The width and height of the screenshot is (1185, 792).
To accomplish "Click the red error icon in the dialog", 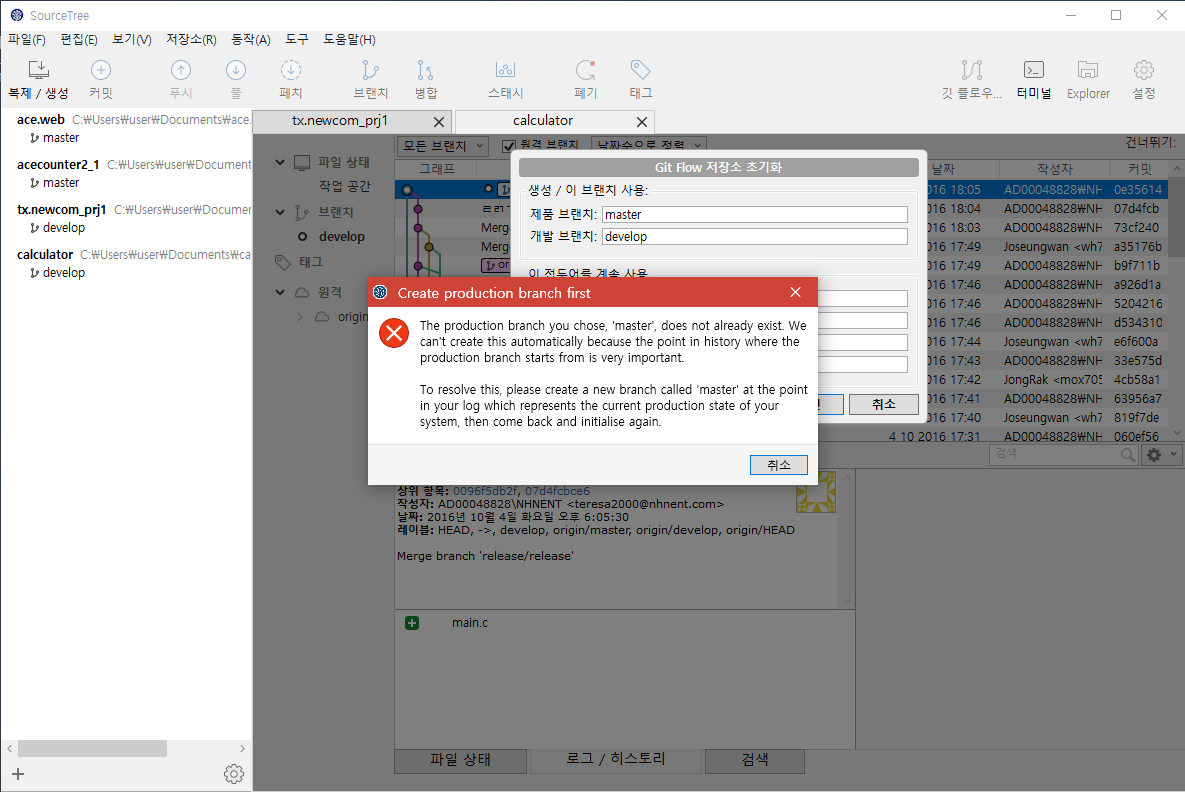I will pos(394,333).
